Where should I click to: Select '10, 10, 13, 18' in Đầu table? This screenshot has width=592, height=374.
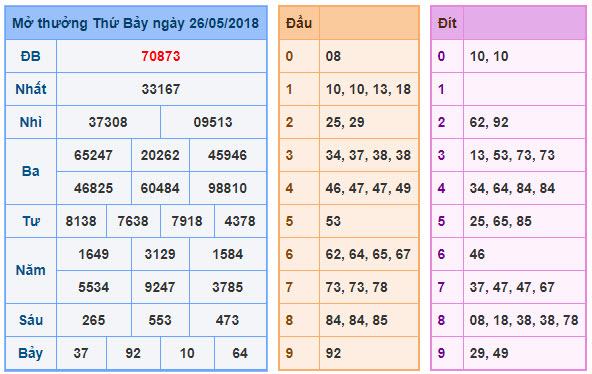coord(368,89)
